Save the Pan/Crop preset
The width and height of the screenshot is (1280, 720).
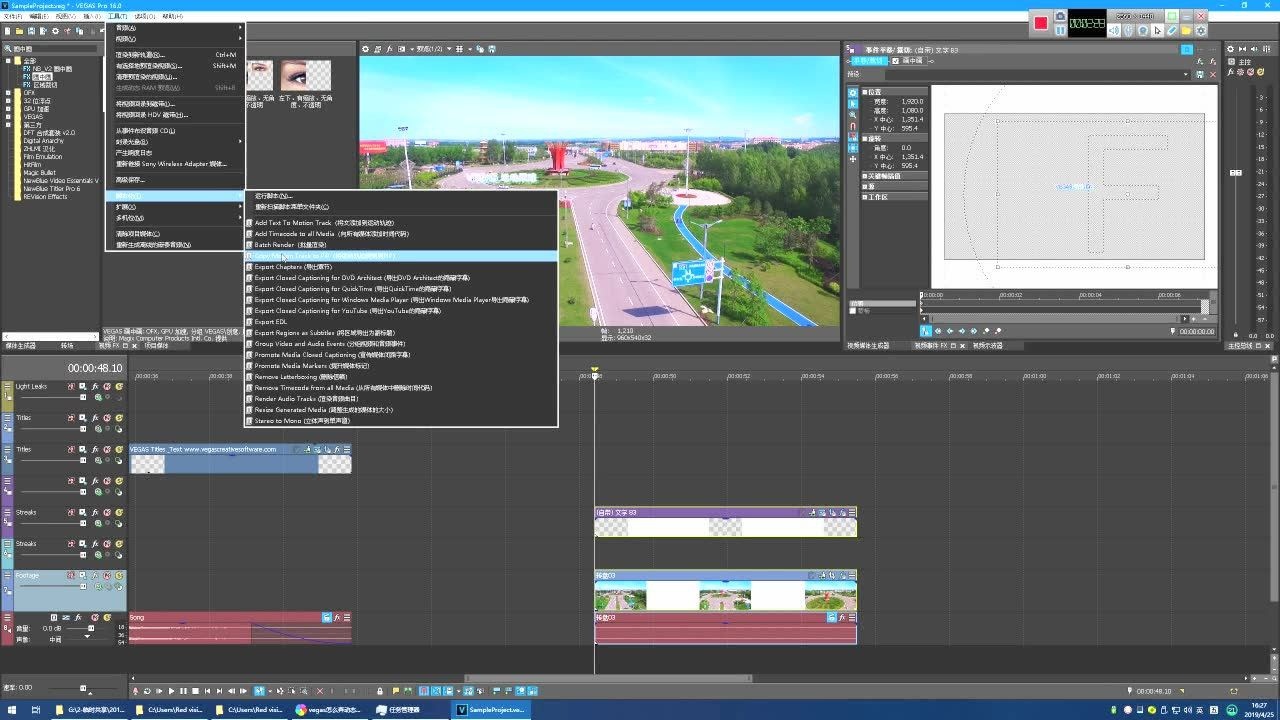[x=1200, y=74]
